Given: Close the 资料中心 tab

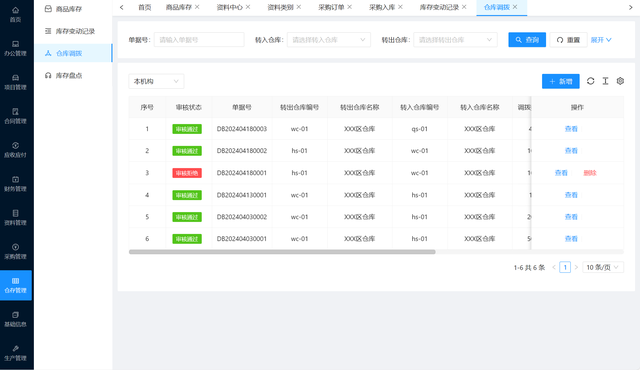Looking at the screenshot, I should [248, 7].
